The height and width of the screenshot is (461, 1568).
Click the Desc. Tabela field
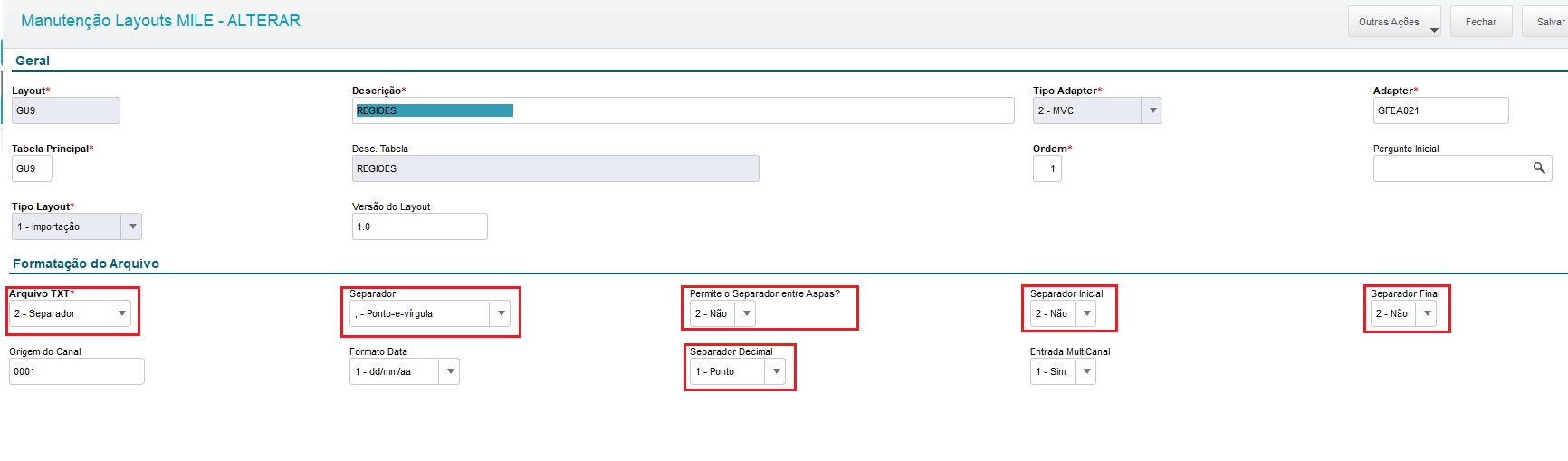556,168
